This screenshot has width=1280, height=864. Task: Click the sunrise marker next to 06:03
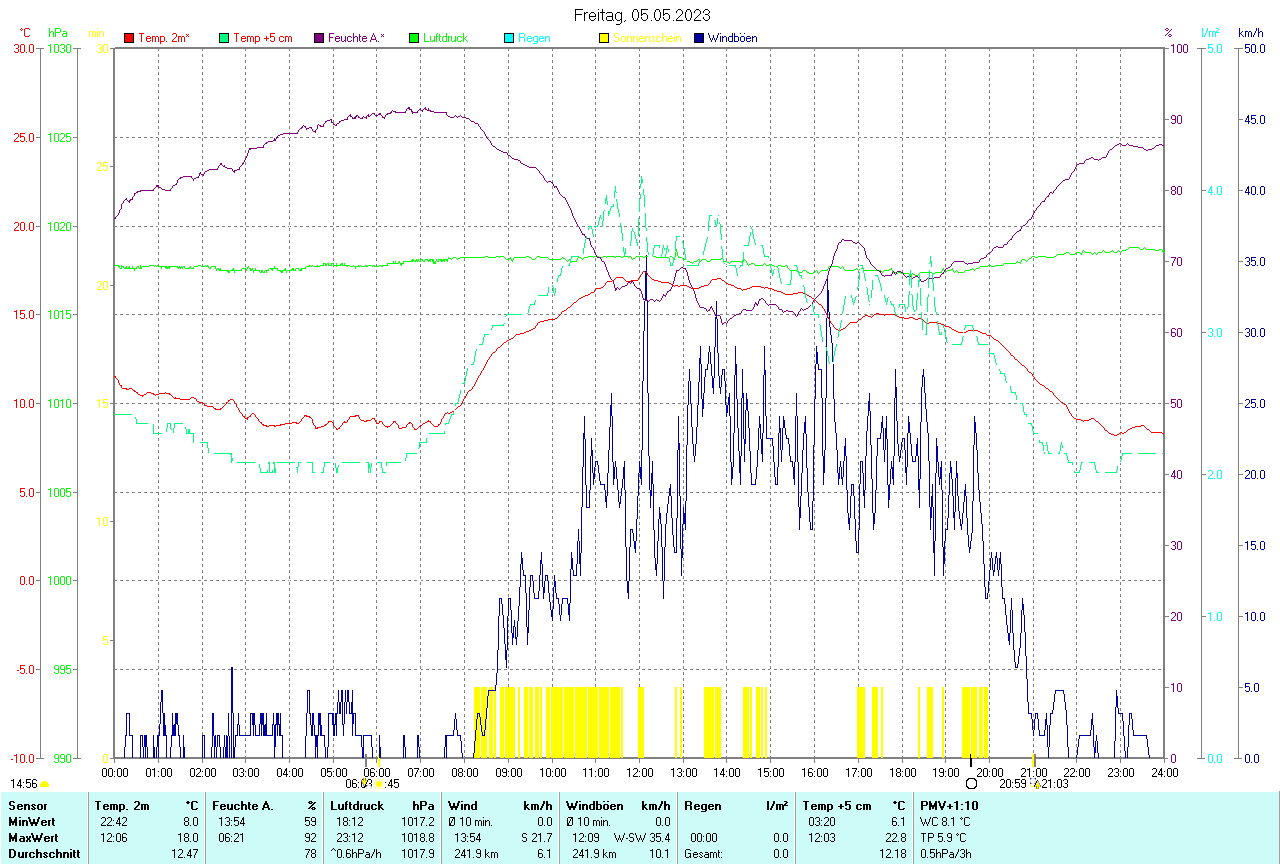pos(378,784)
